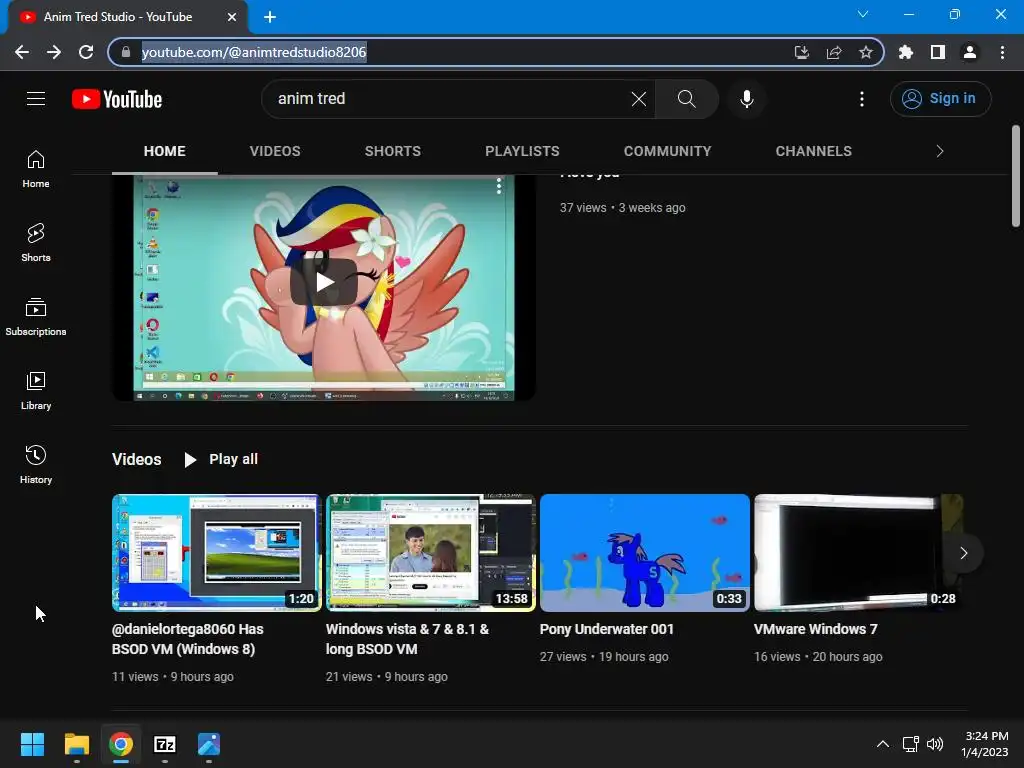Open a new browser tab
1024x768 pixels.
[270, 17]
